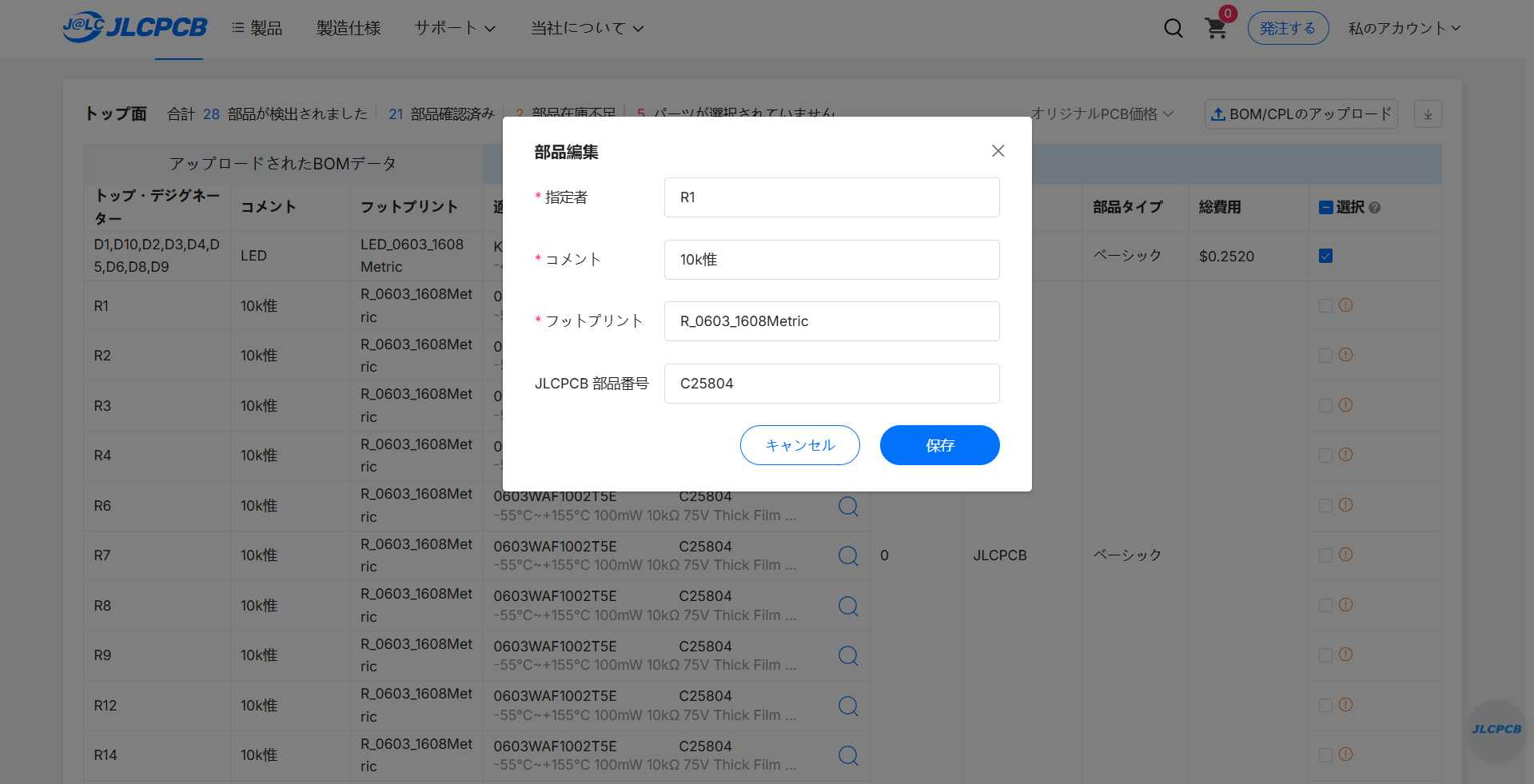The image size is (1534, 784).
Task: Click the warning icon in row R2
Action: (1346, 354)
